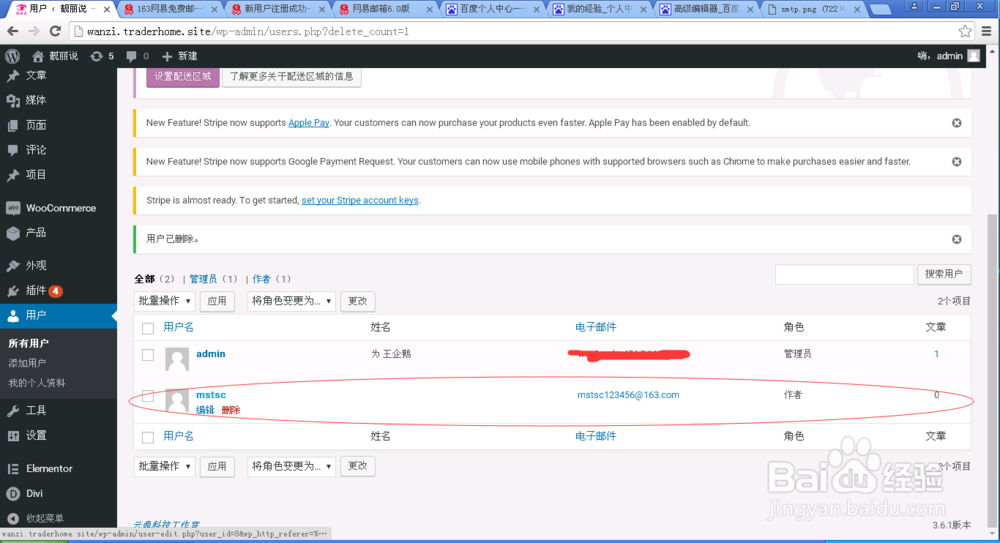Click the user search input field

[844, 274]
